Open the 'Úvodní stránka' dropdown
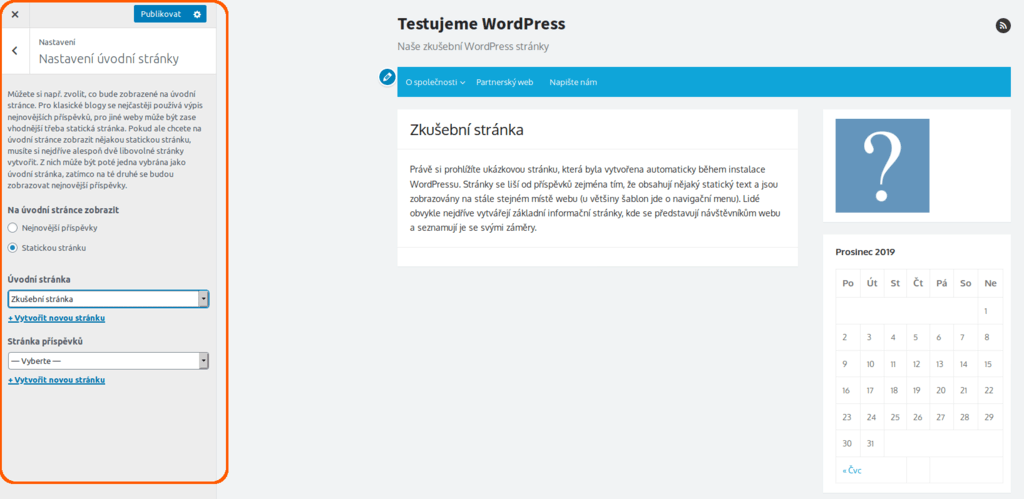Screen dimensions: 1024x499 point(108,298)
